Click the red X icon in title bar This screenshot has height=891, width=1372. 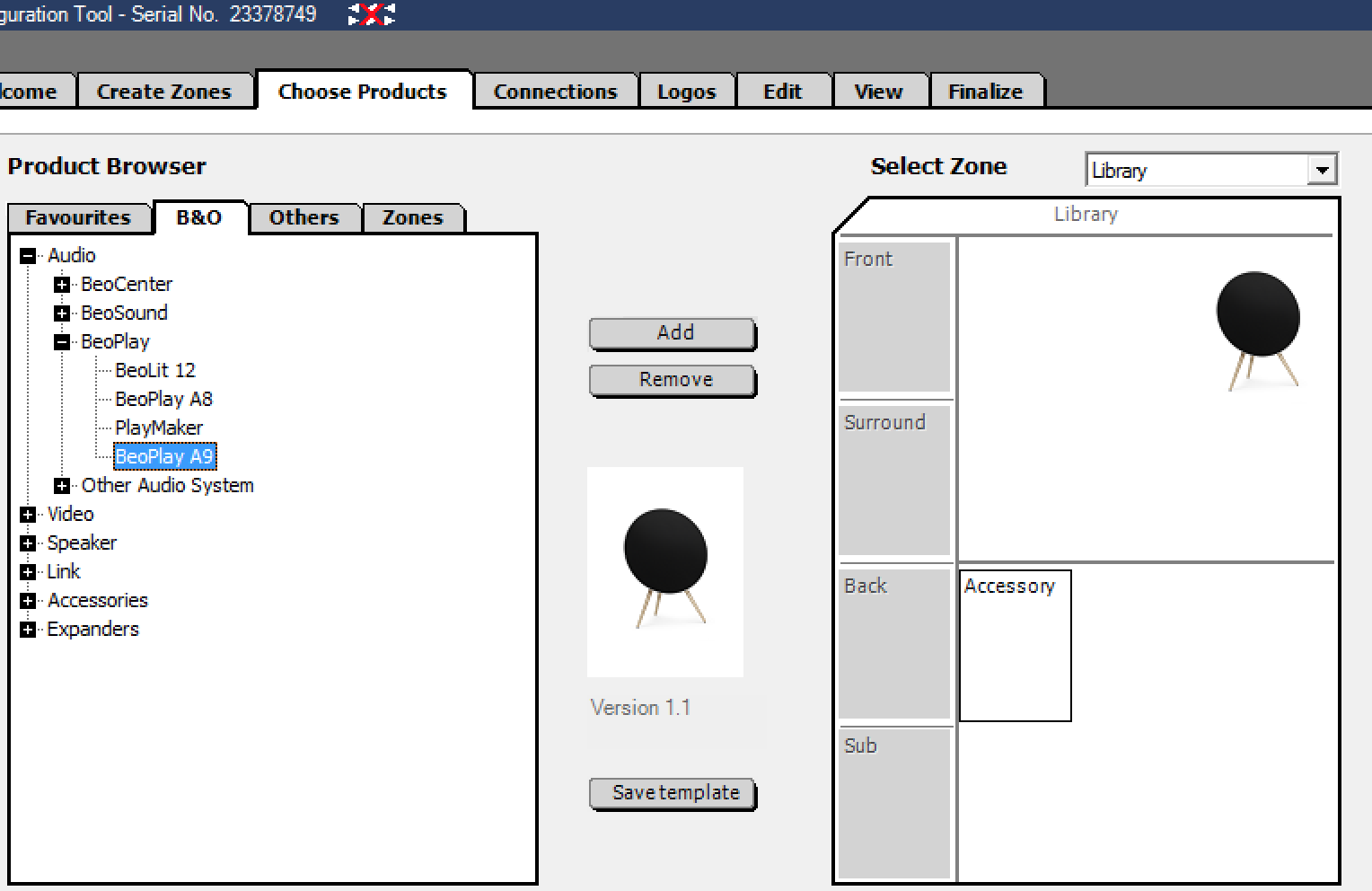click(372, 13)
